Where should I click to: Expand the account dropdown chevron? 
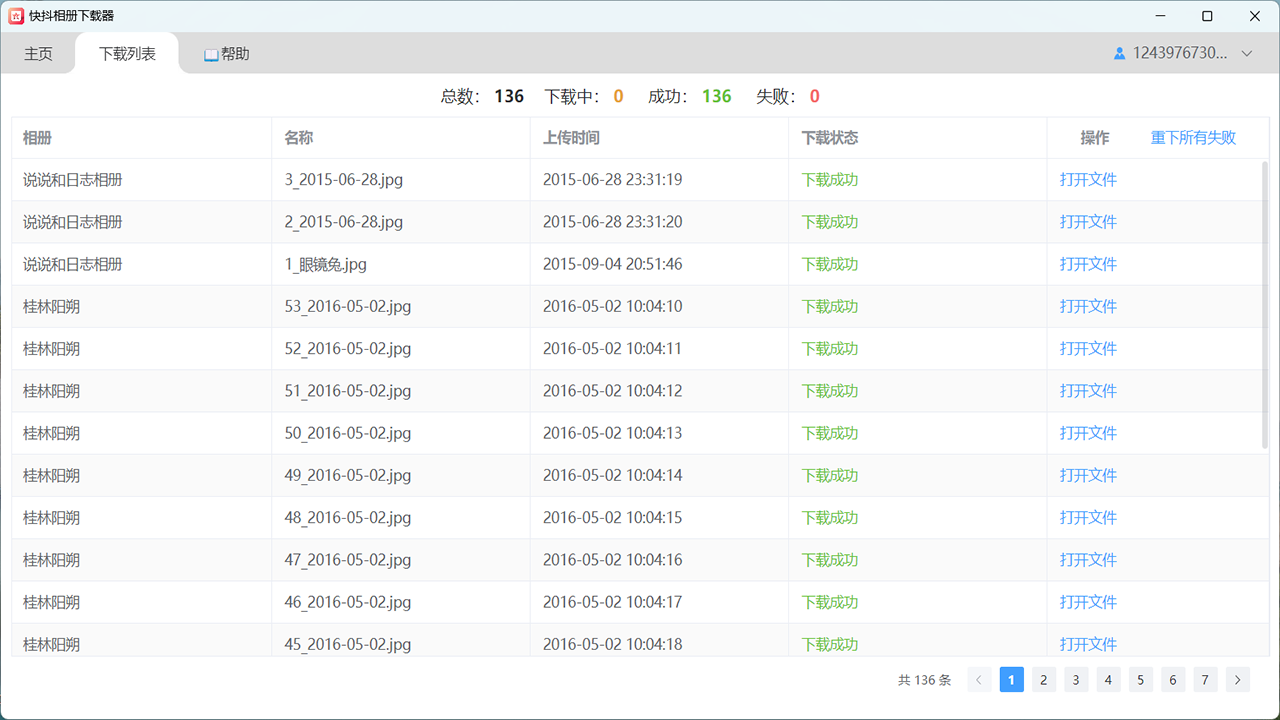coord(1246,54)
